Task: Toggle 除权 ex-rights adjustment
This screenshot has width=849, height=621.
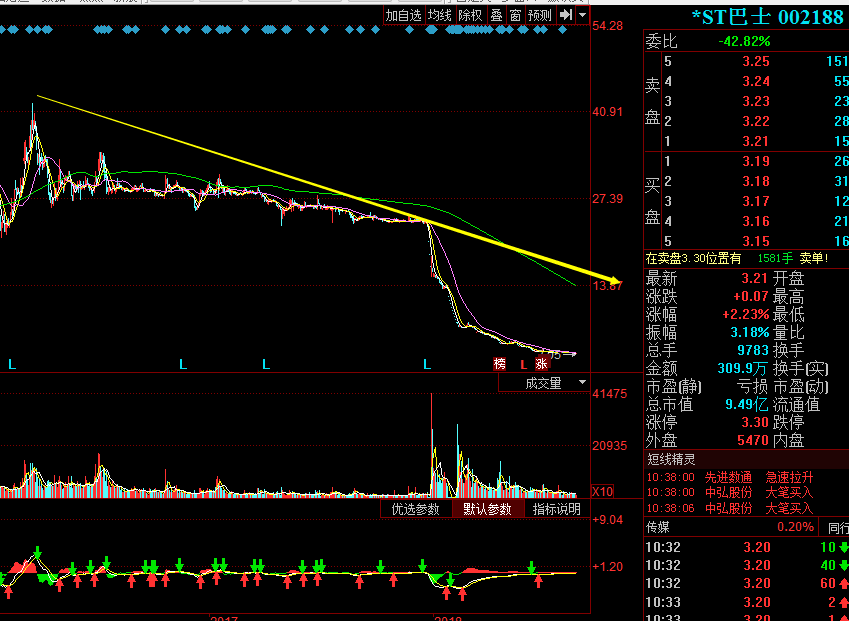Action: tap(470, 15)
